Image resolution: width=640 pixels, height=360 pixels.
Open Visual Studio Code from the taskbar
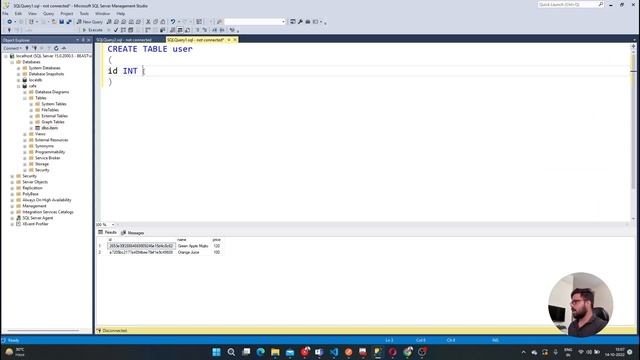pyautogui.click(x=334, y=352)
